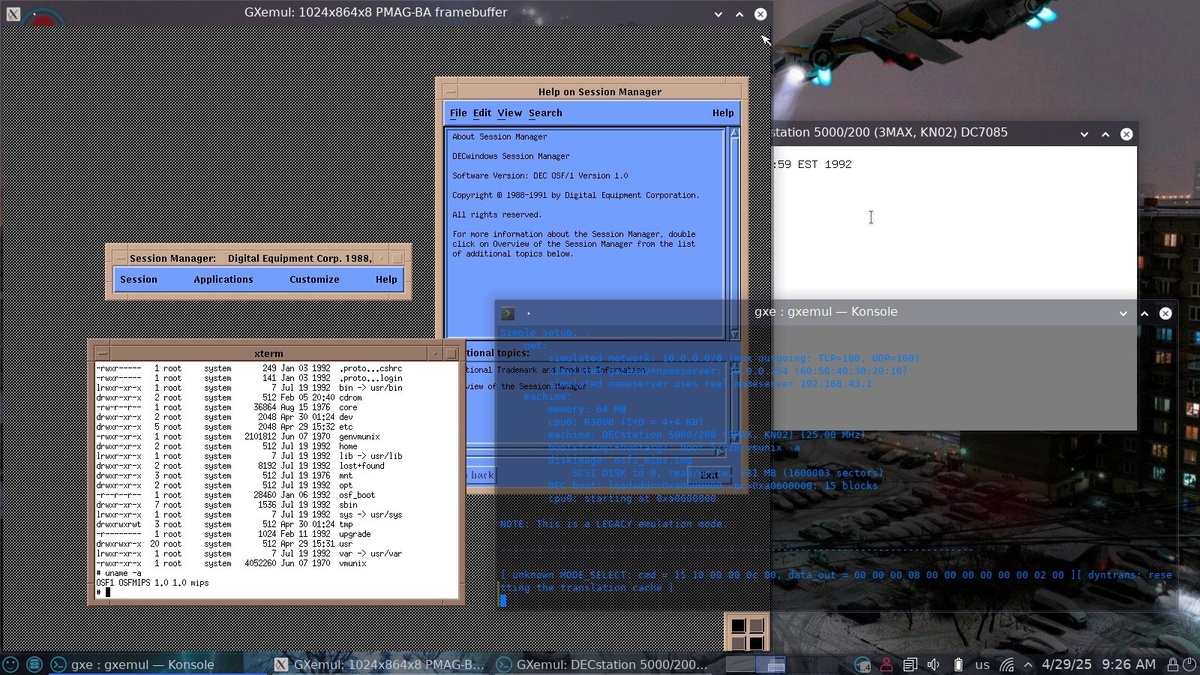Click maximize arrow on DECstation 5000/200 window
1200x675 pixels.
(1105, 134)
